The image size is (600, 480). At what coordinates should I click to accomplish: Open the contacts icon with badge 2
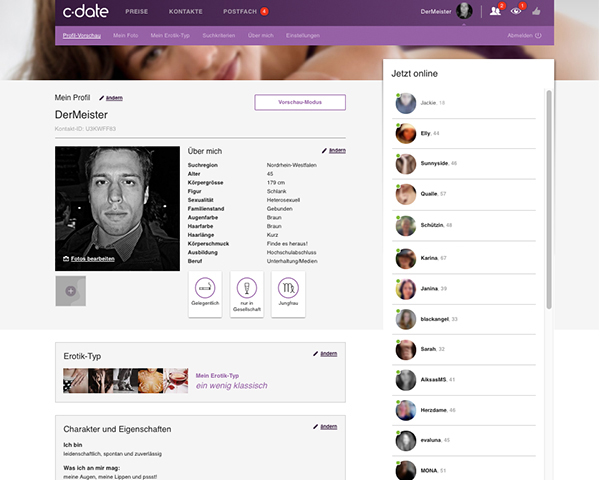point(495,11)
